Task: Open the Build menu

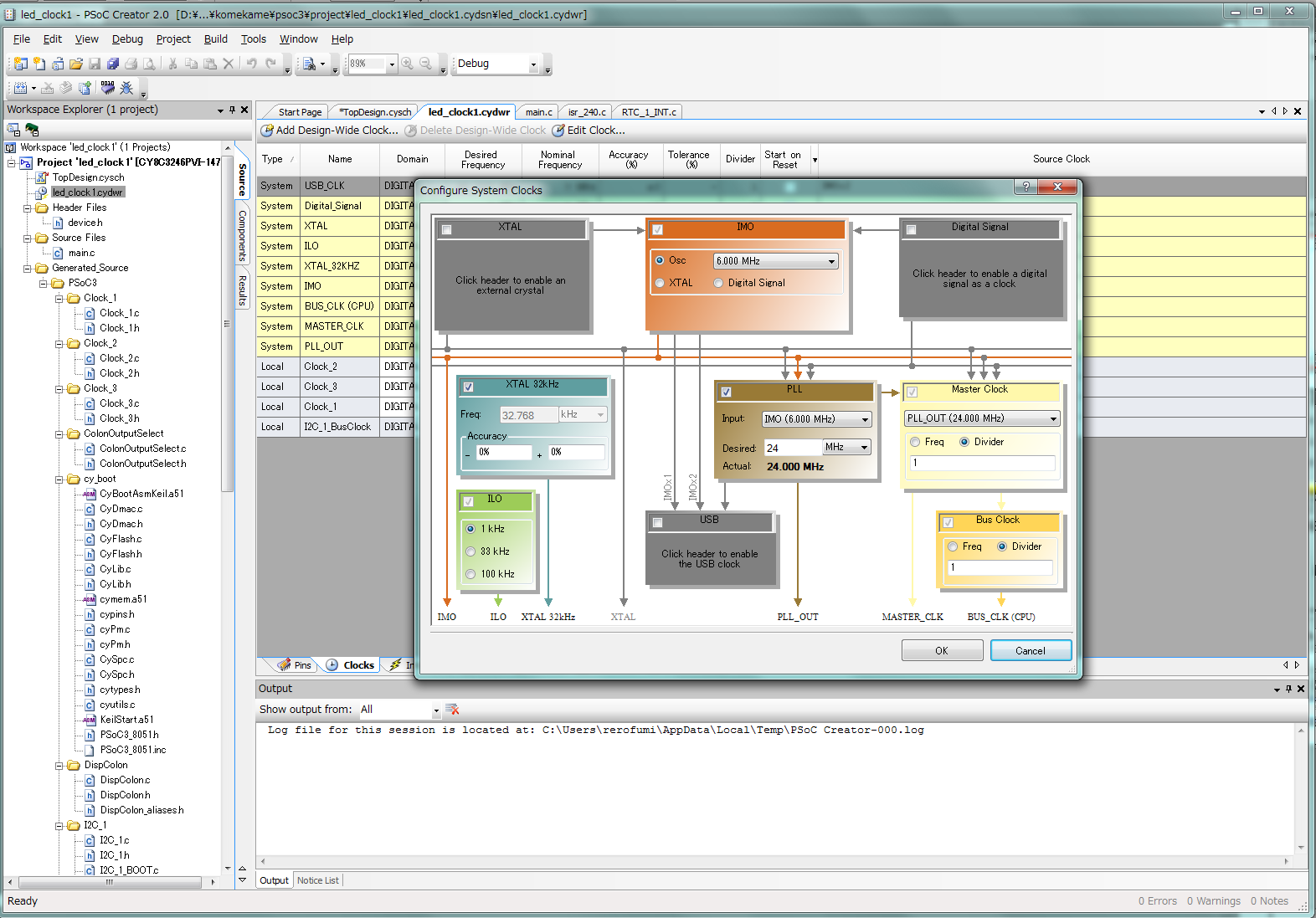Action: click(x=215, y=39)
